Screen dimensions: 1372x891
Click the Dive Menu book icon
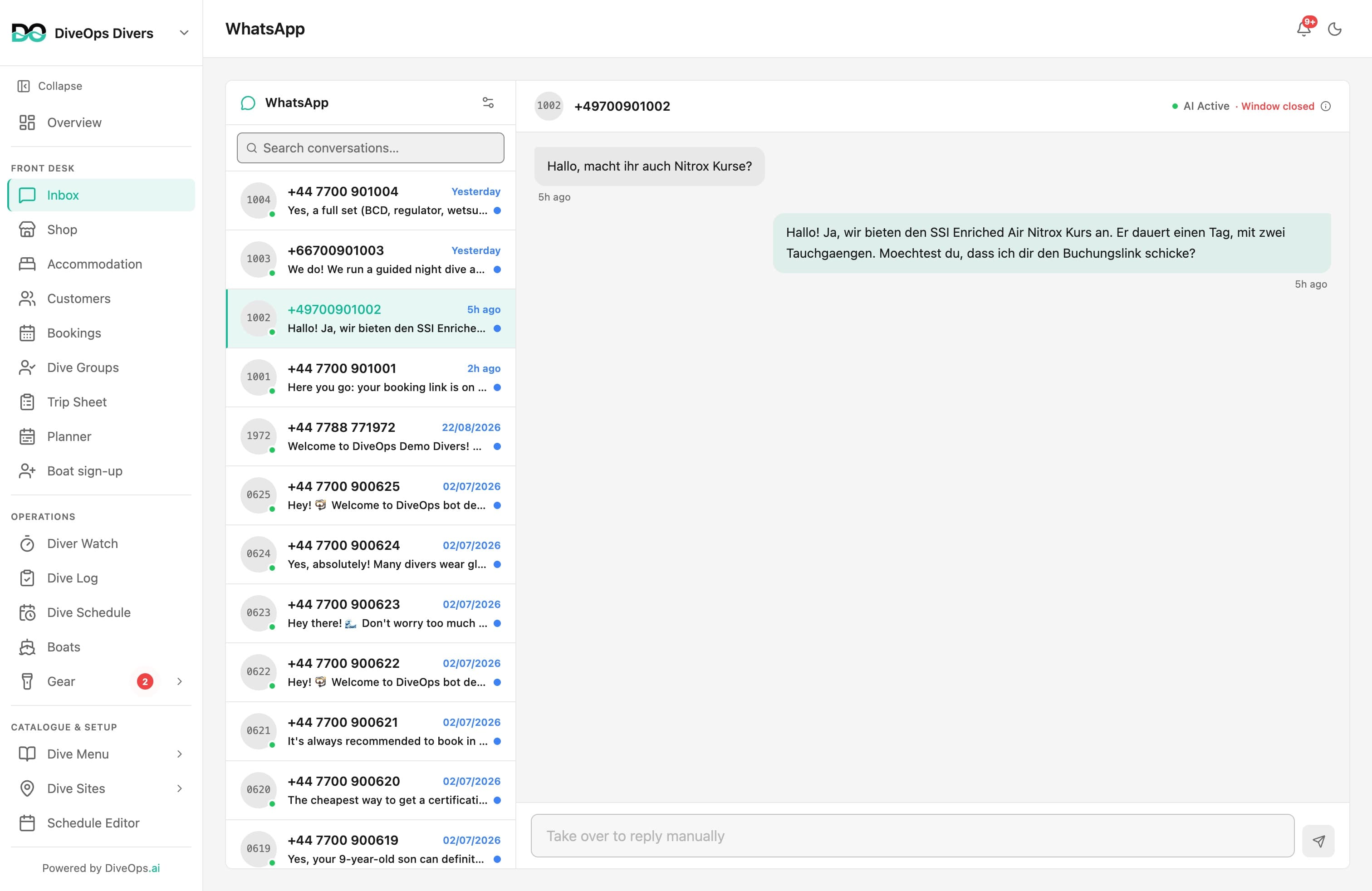(27, 754)
